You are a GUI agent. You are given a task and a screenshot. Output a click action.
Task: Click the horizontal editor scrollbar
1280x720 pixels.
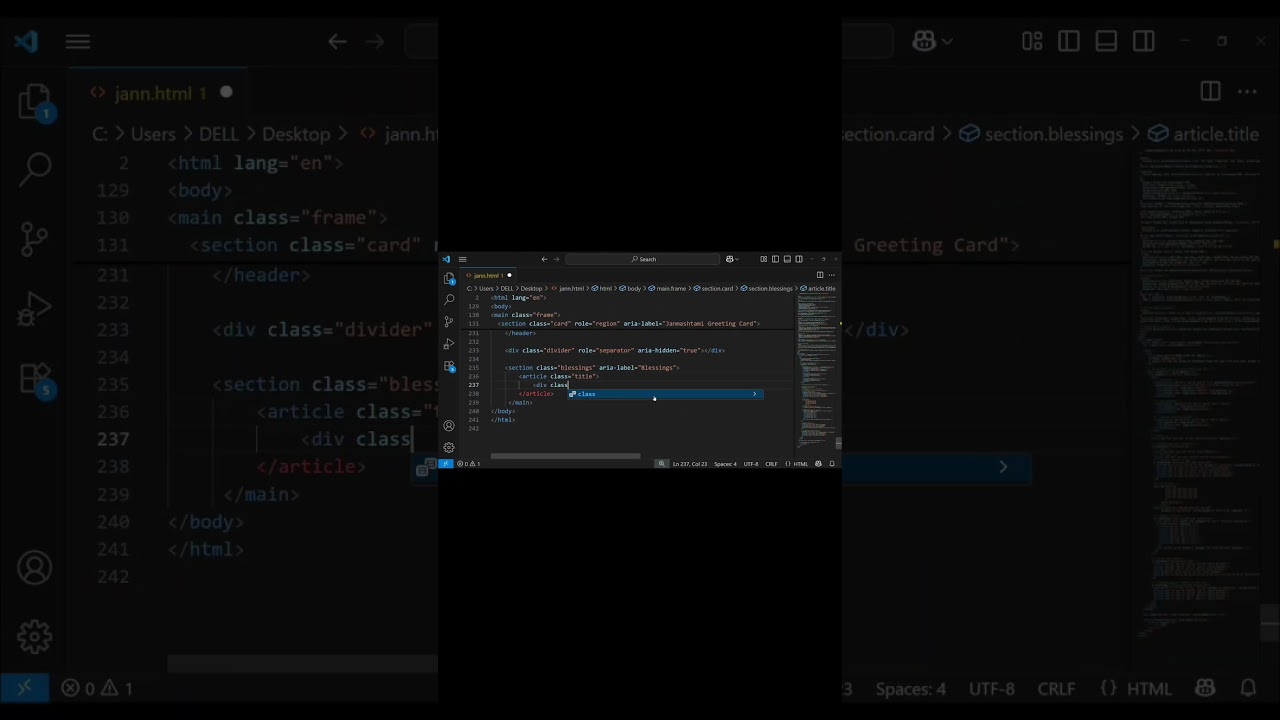(565, 456)
